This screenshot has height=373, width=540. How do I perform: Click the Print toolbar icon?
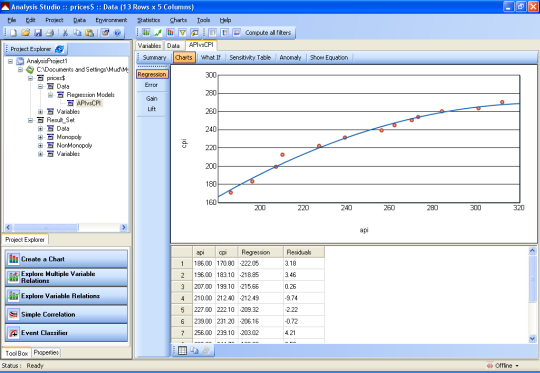[50, 33]
